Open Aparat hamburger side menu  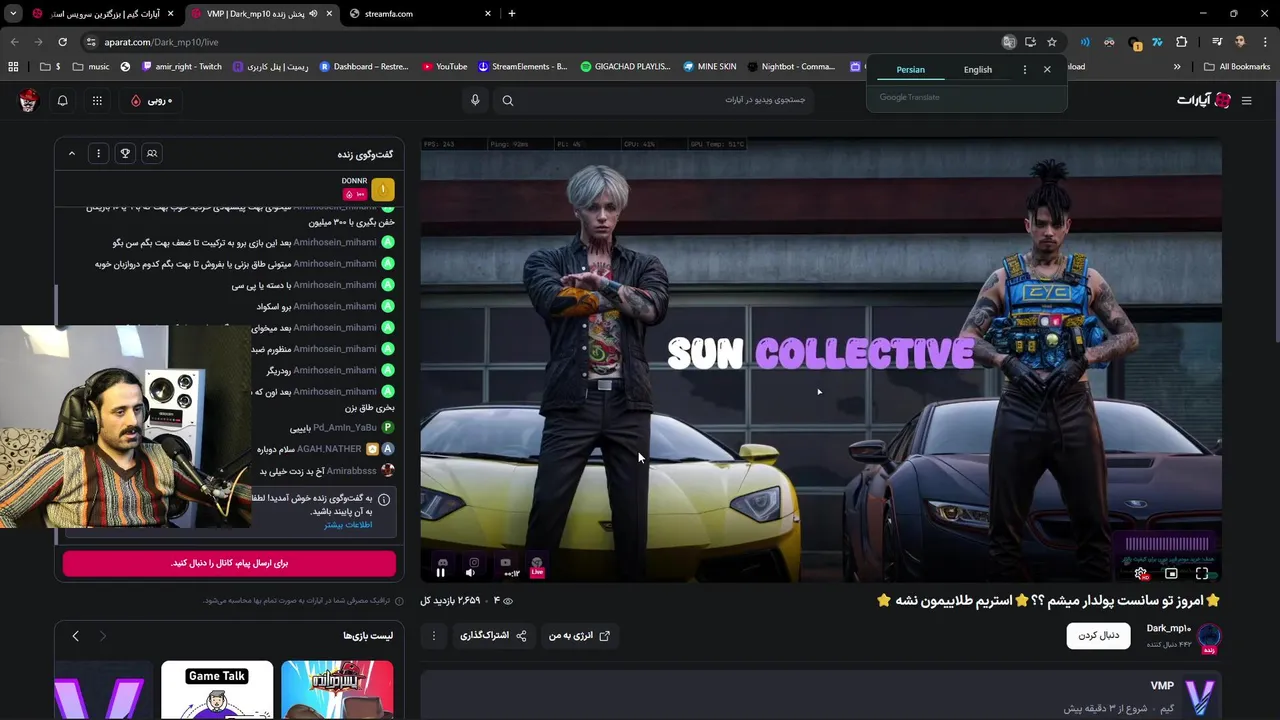[x=1246, y=100]
